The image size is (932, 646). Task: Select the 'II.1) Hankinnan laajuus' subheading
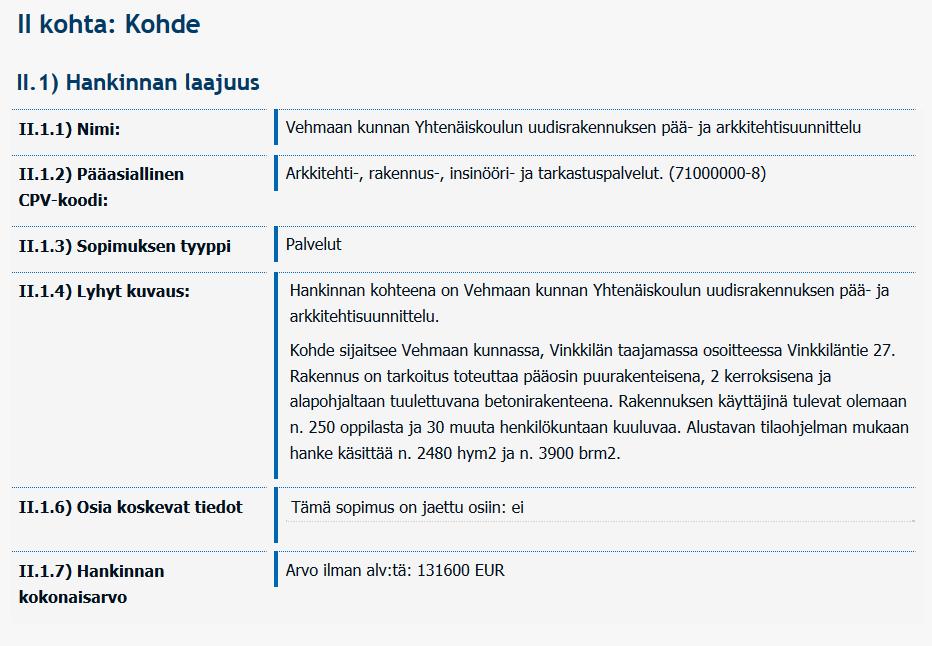(x=138, y=83)
